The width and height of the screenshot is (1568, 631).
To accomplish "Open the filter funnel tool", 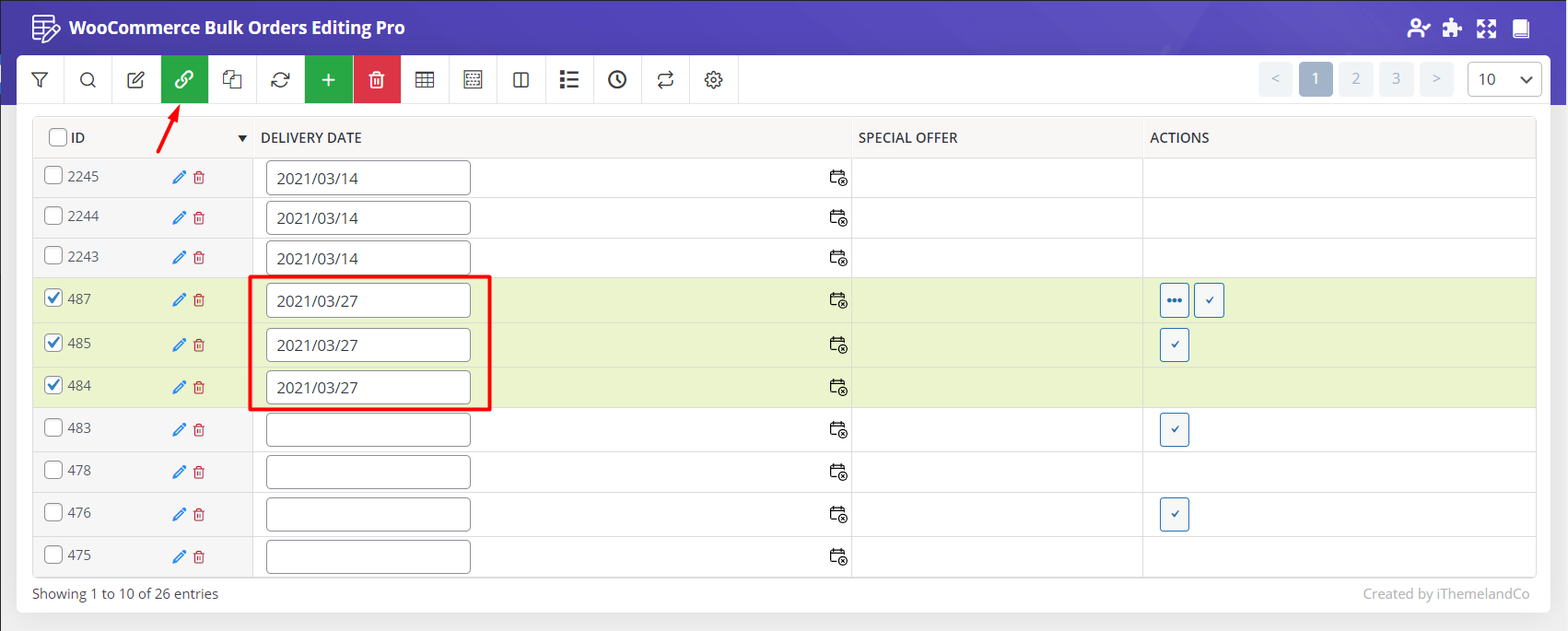I will pos(40,80).
